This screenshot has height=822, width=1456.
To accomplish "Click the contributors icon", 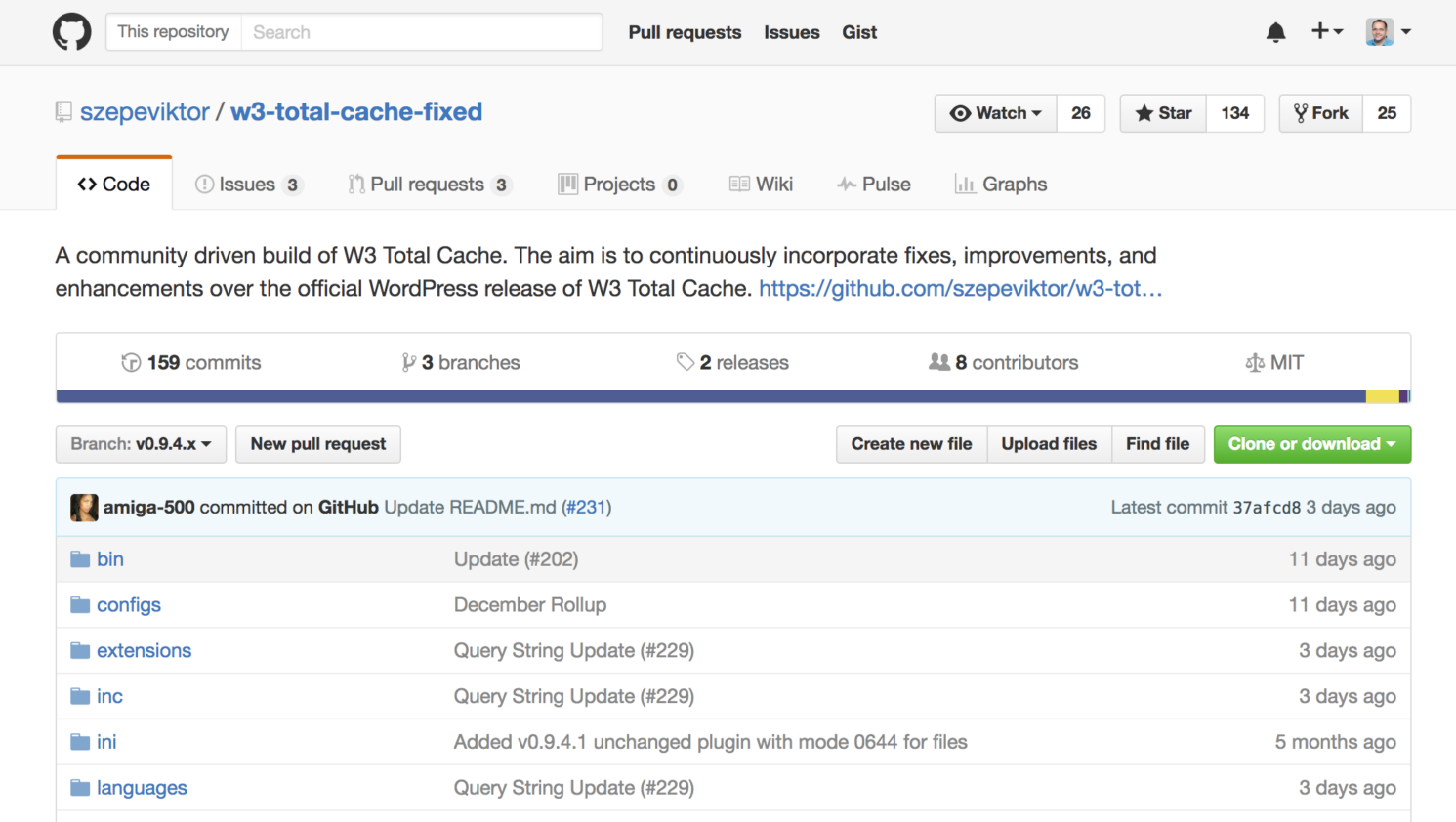I will (x=940, y=361).
